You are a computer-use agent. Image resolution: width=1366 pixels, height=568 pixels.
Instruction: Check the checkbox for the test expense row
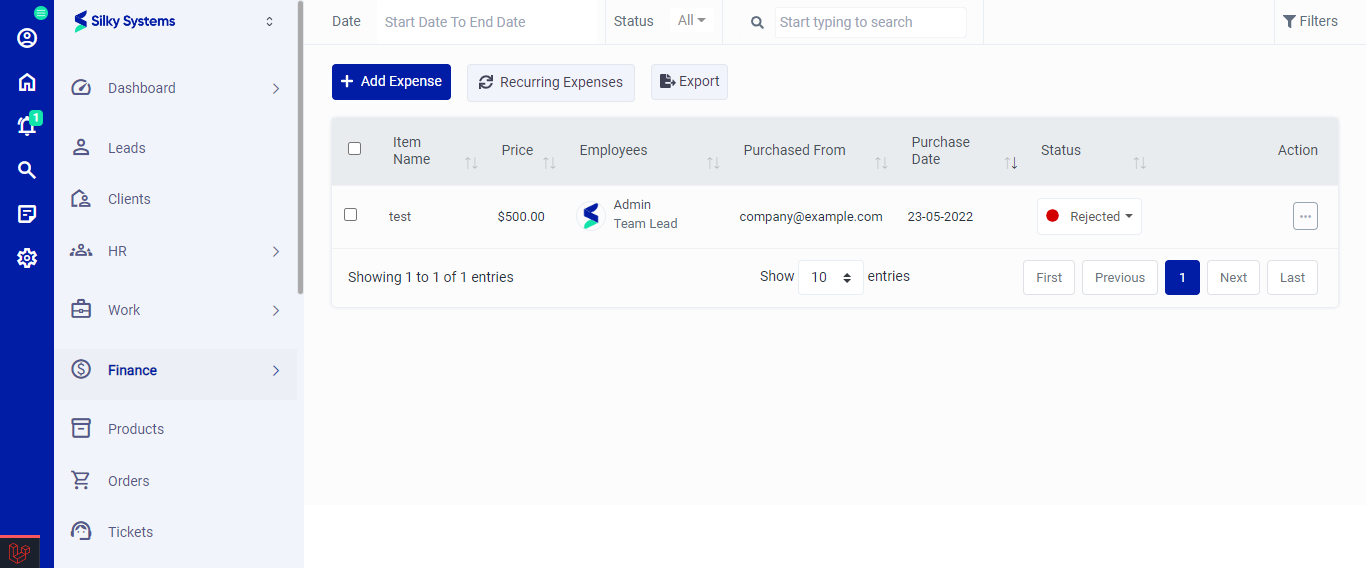coord(350,215)
